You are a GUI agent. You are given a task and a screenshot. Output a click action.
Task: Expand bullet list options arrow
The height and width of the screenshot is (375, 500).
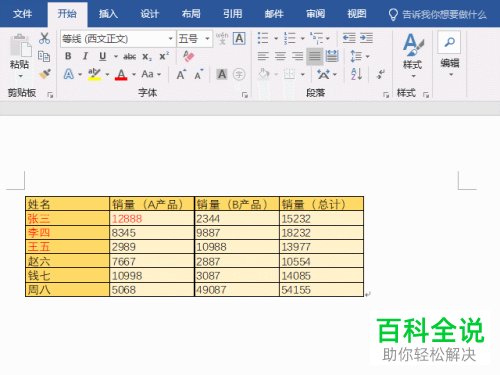tap(276, 38)
